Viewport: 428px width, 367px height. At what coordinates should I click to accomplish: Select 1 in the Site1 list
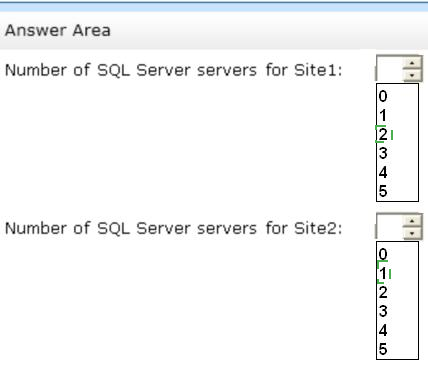(383, 115)
